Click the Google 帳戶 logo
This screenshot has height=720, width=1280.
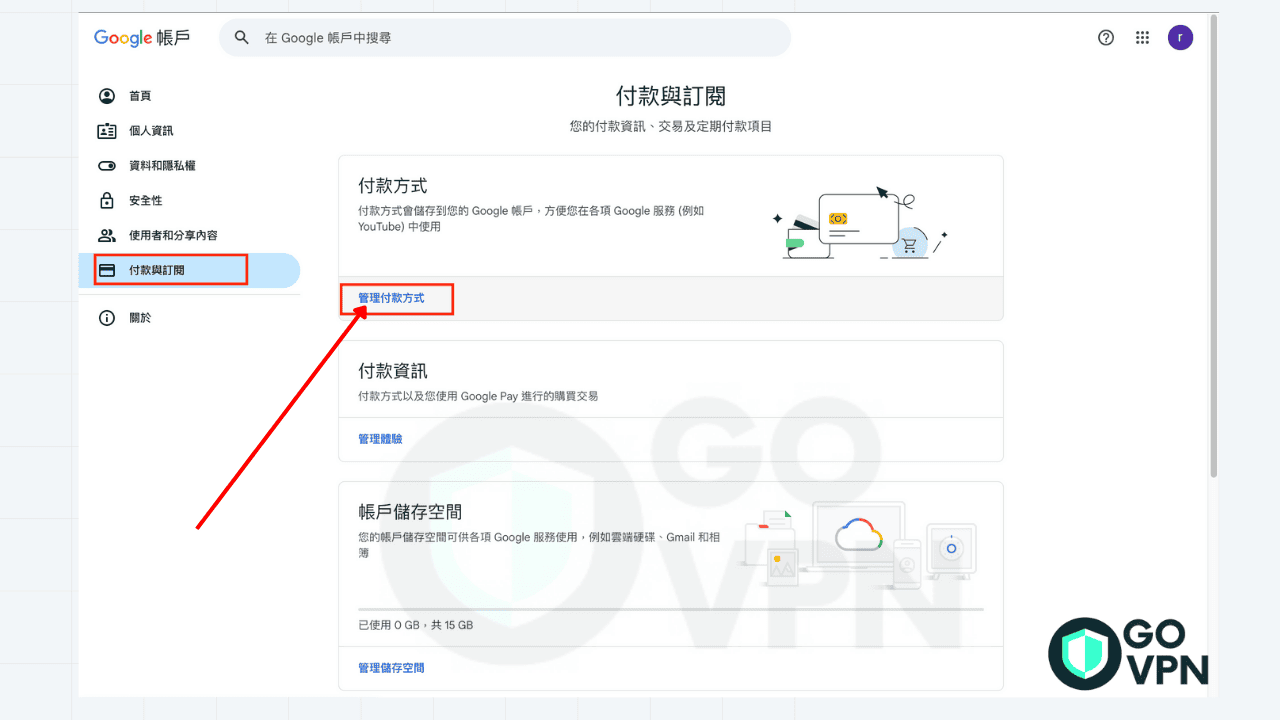click(x=142, y=37)
